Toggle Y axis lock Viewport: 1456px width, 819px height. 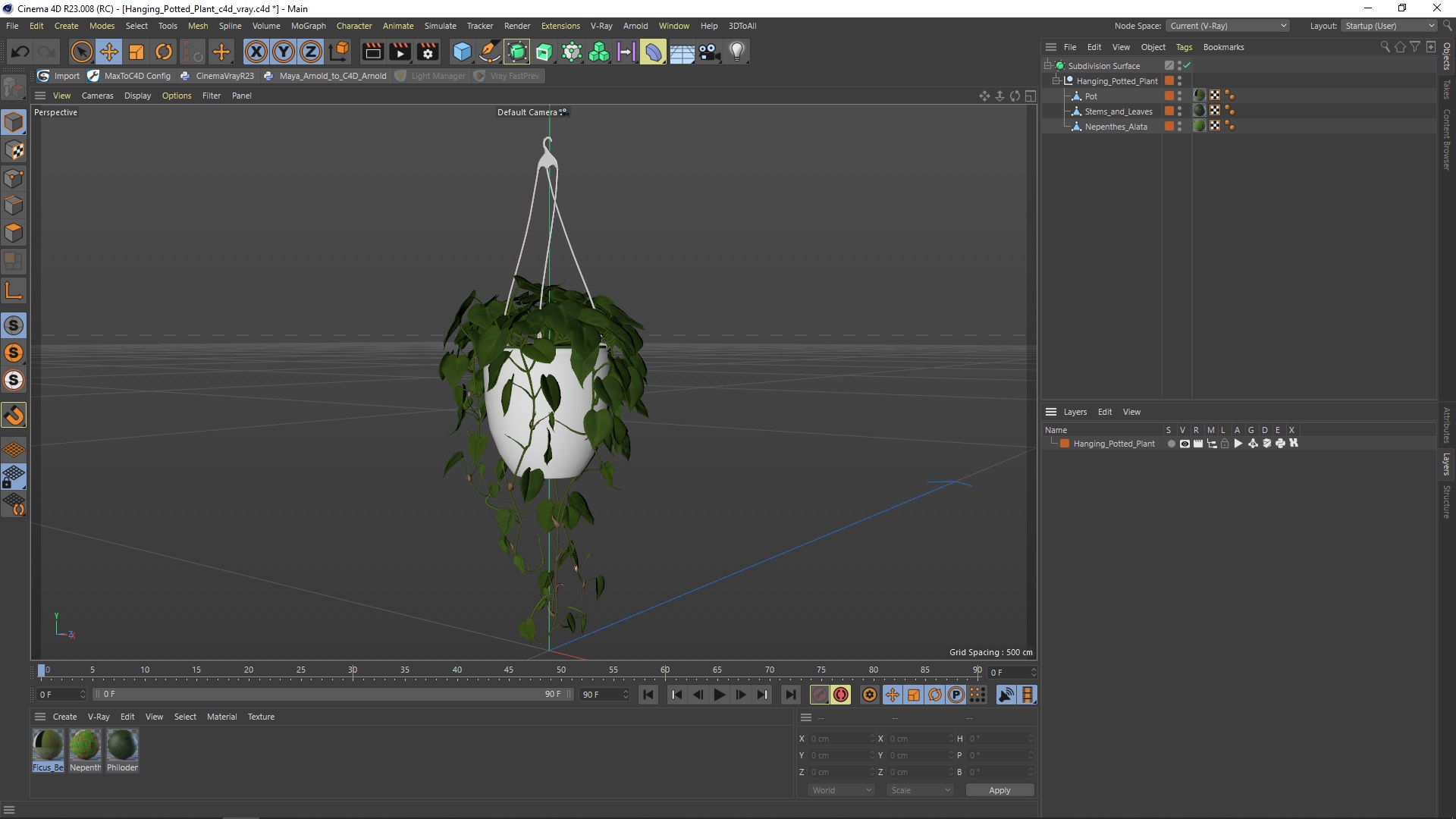284,52
